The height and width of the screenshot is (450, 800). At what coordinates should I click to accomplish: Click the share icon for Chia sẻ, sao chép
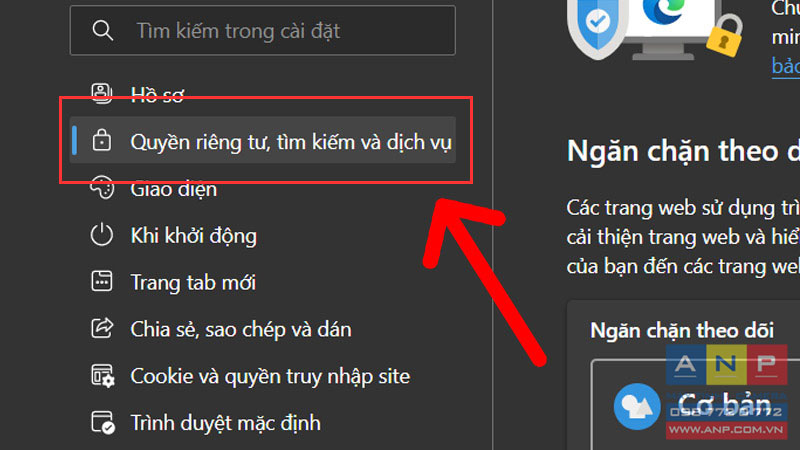click(x=102, y=328)
